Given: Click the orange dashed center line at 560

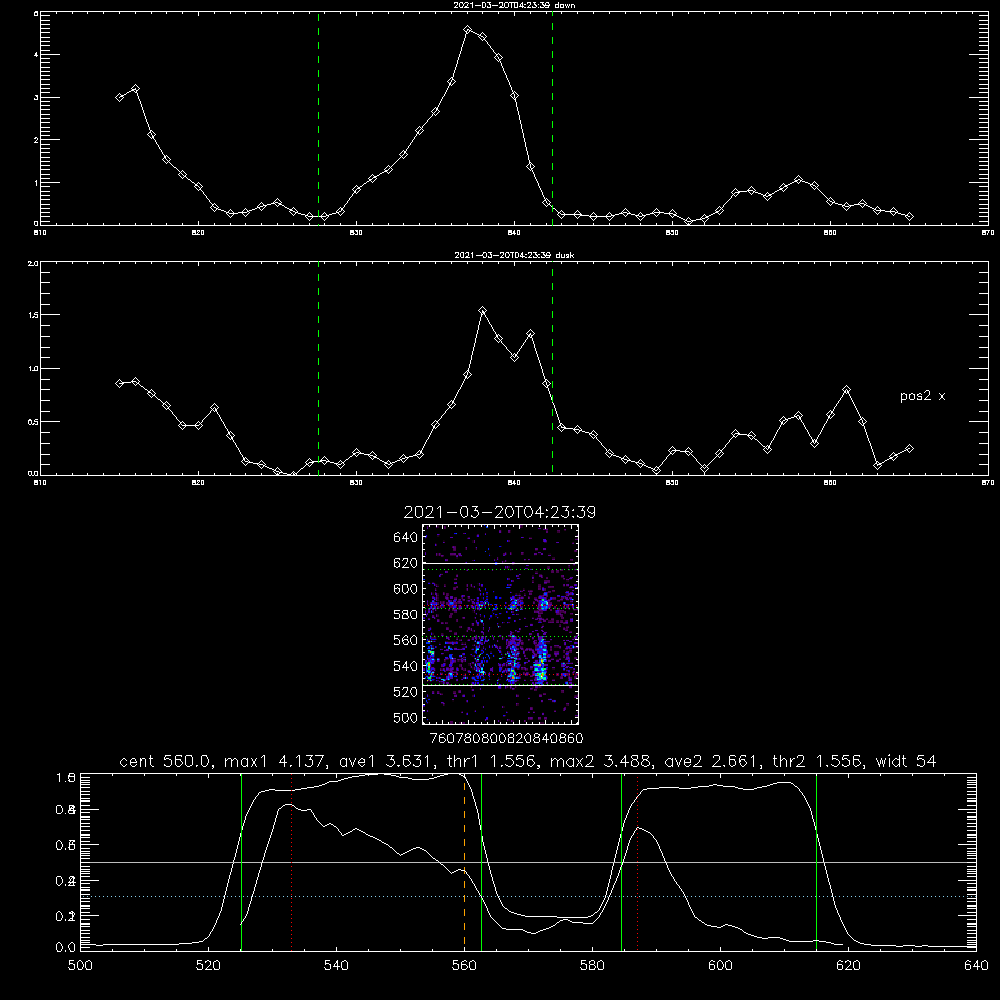Looking at the screenshot, I should point(464,861).
